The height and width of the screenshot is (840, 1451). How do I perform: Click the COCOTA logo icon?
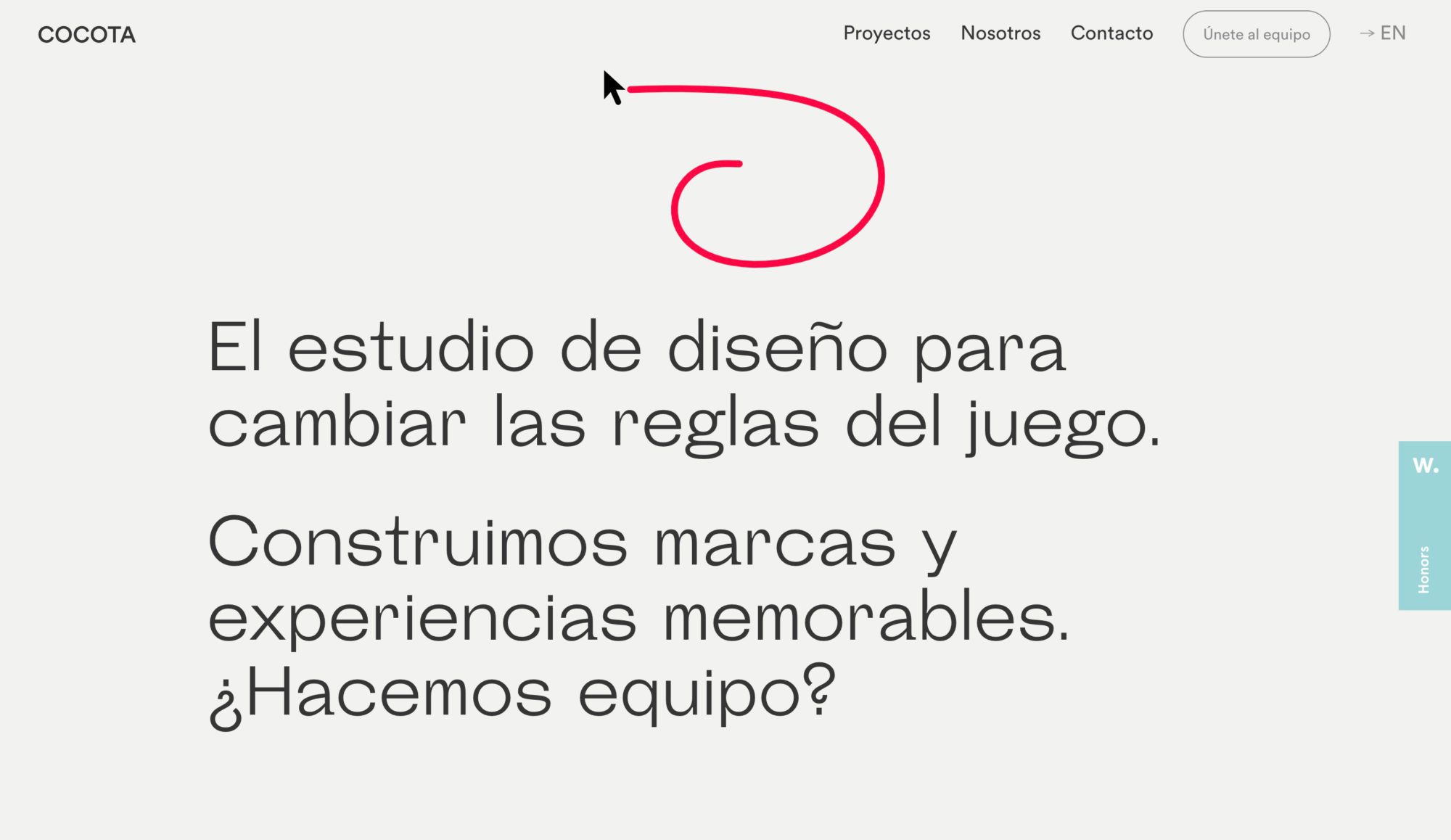click(x=86, y=34)
